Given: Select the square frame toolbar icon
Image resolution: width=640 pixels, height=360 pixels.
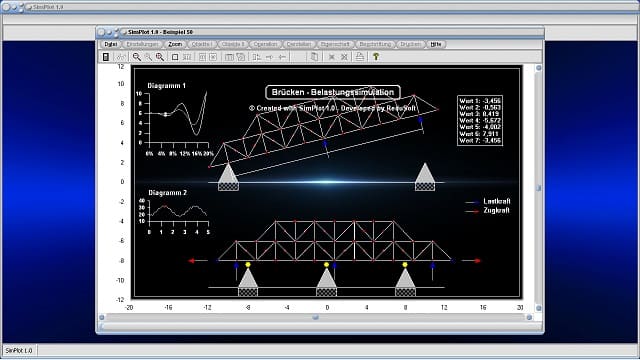Looking at the screenshot, I should [175, 57].
